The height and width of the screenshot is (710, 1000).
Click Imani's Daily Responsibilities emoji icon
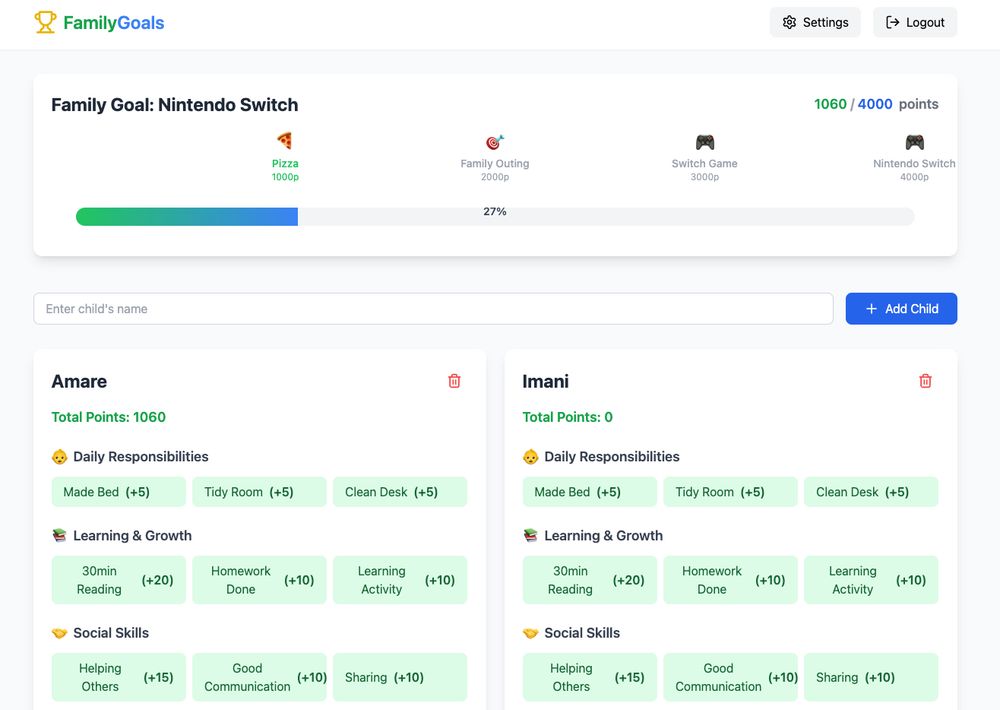(x=531, y=457)
